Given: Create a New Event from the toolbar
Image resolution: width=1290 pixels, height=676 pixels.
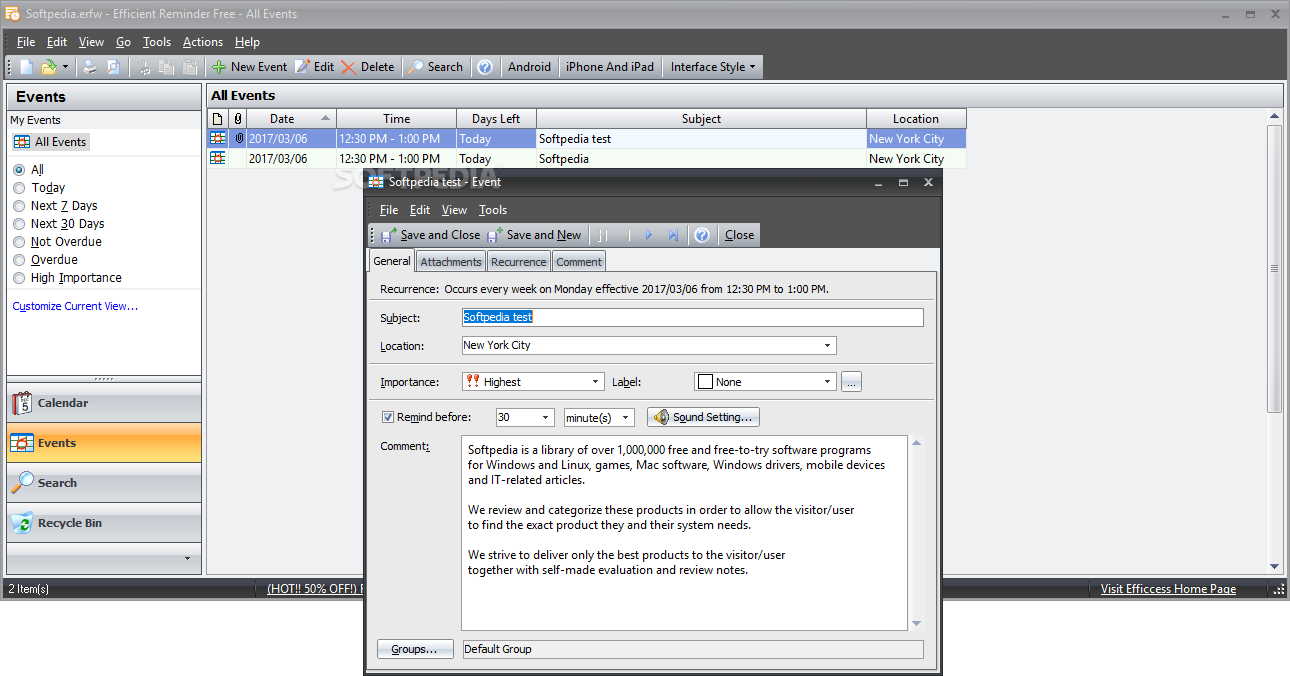Looking at the screenshot, I should tap(249, 67).
